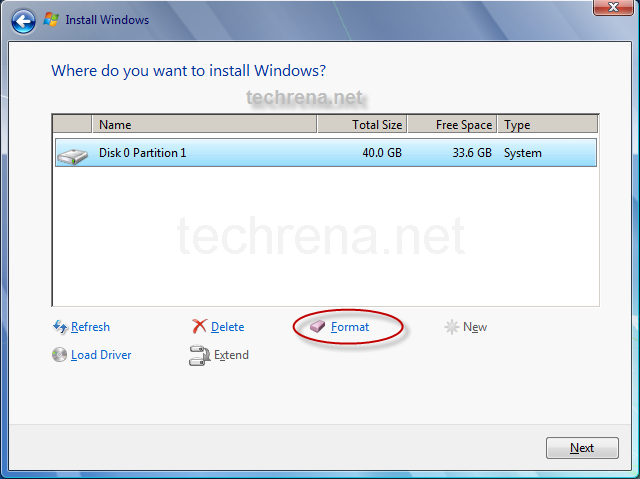Image resolution: width=640 pixels, height=479 pixels.
Task: Click the Extend option text
Action: 231,355
